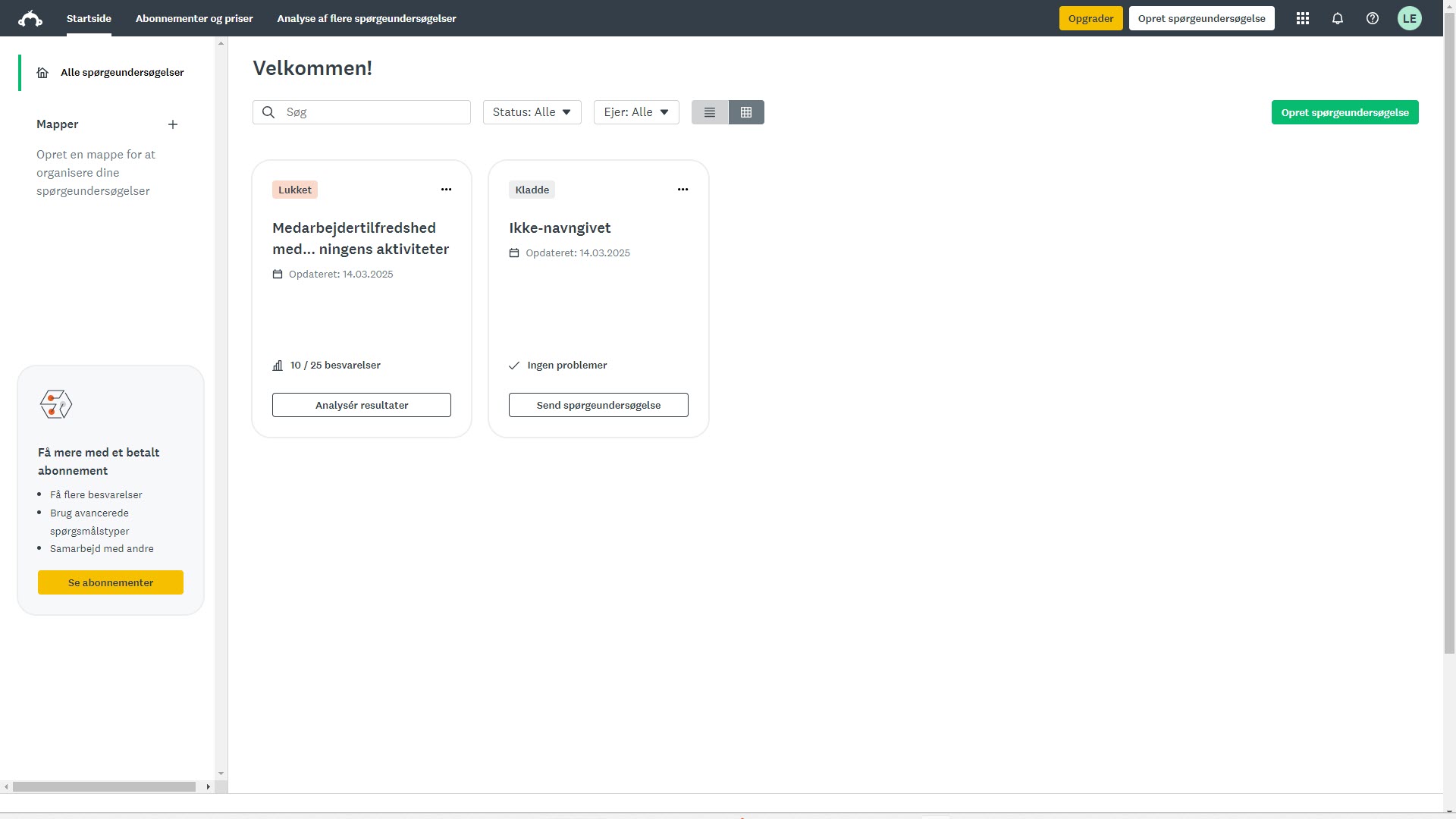Click the sidebar horizontal scrollbar
The image size is (1456, 819).
104,787
